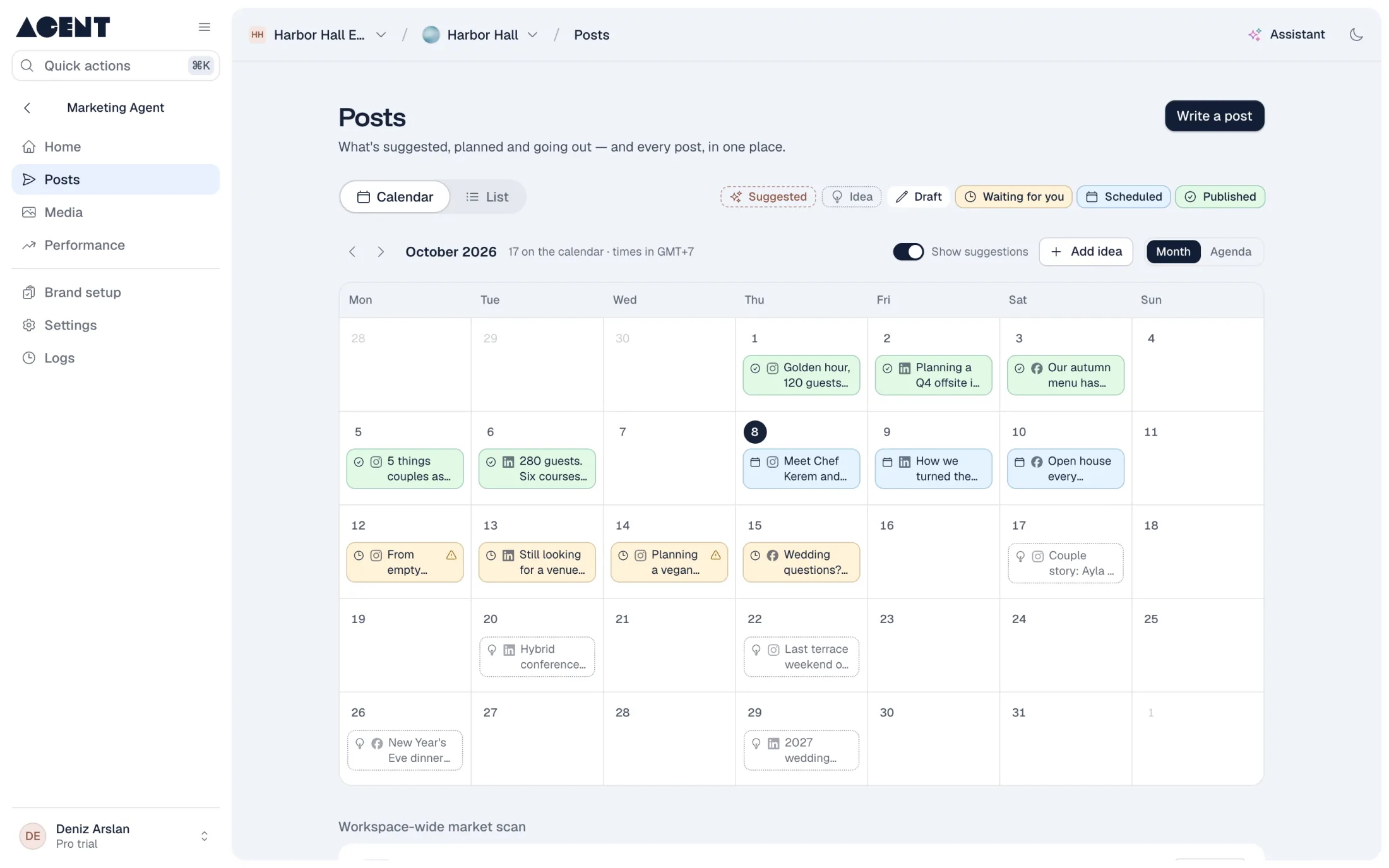Screen dimensions: 1389x868
Task: Open the 'Planning a Q4 offsite' LinkedIn post
Action: tap(933, 375)
